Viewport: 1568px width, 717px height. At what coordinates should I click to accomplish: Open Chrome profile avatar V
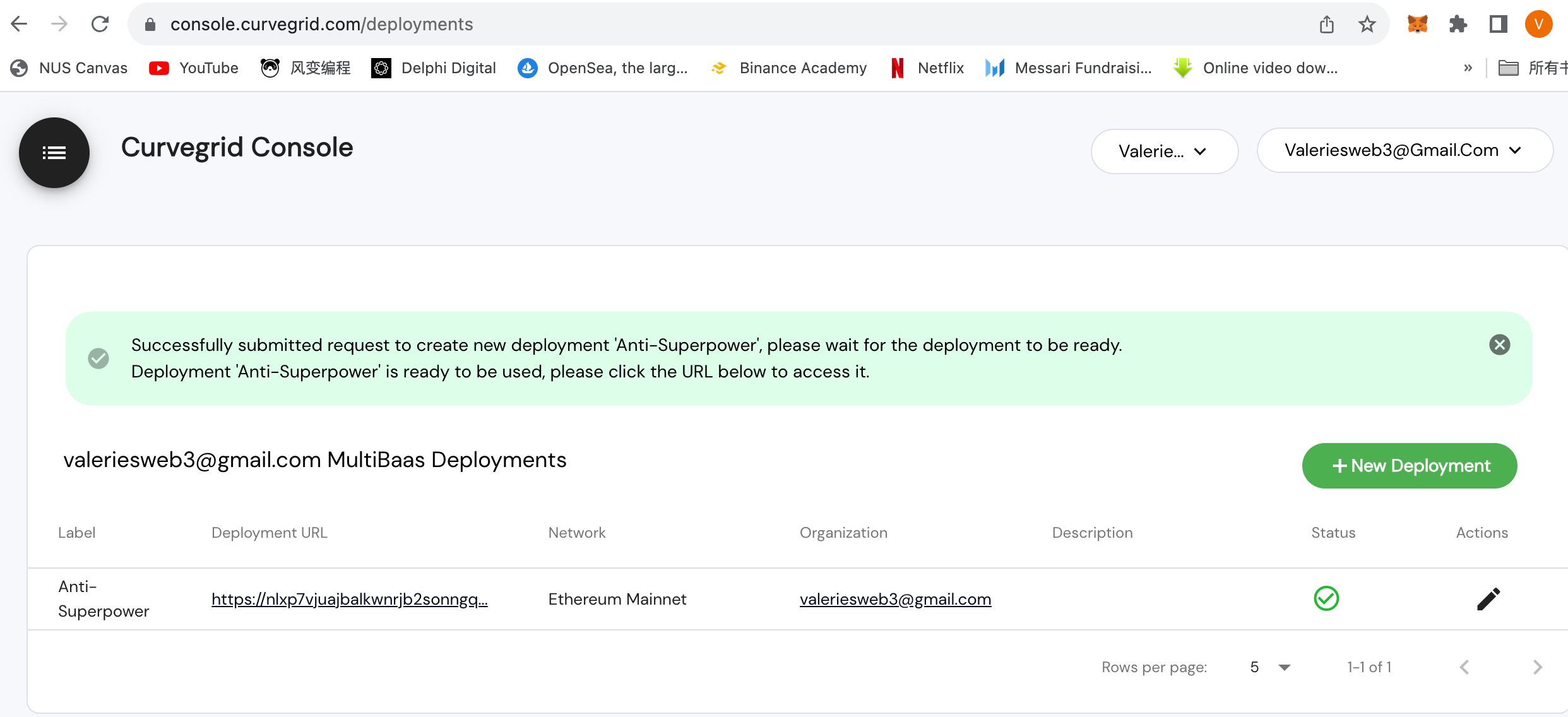click(1538, 24)
